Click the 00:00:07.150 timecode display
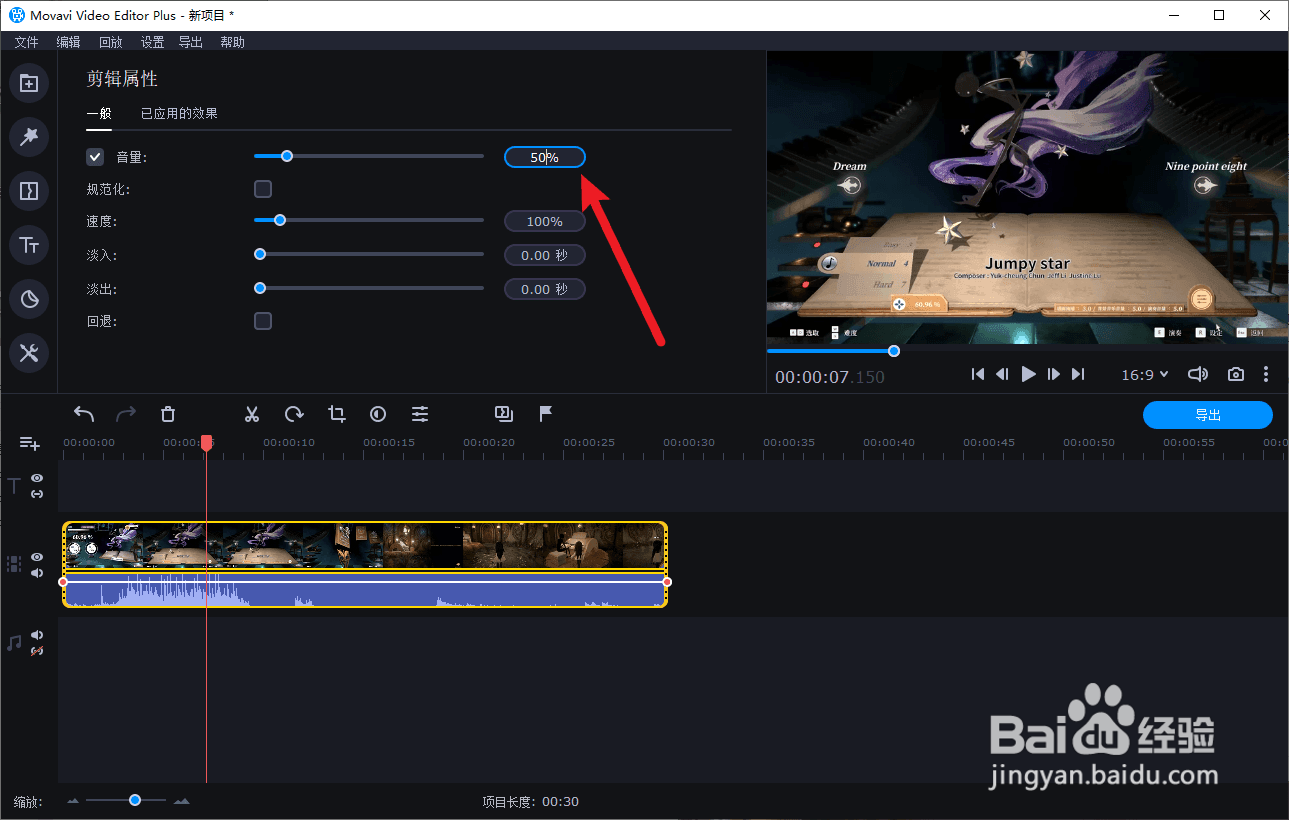Image resolution: width=1289 pixels, height=820 pixels. [830, 377]
